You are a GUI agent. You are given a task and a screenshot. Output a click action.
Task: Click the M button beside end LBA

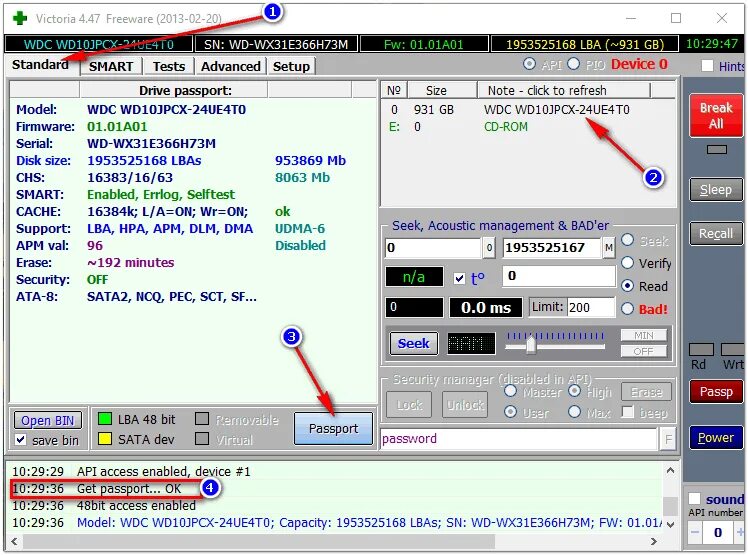pyautogui.click(x=609, y=248)
